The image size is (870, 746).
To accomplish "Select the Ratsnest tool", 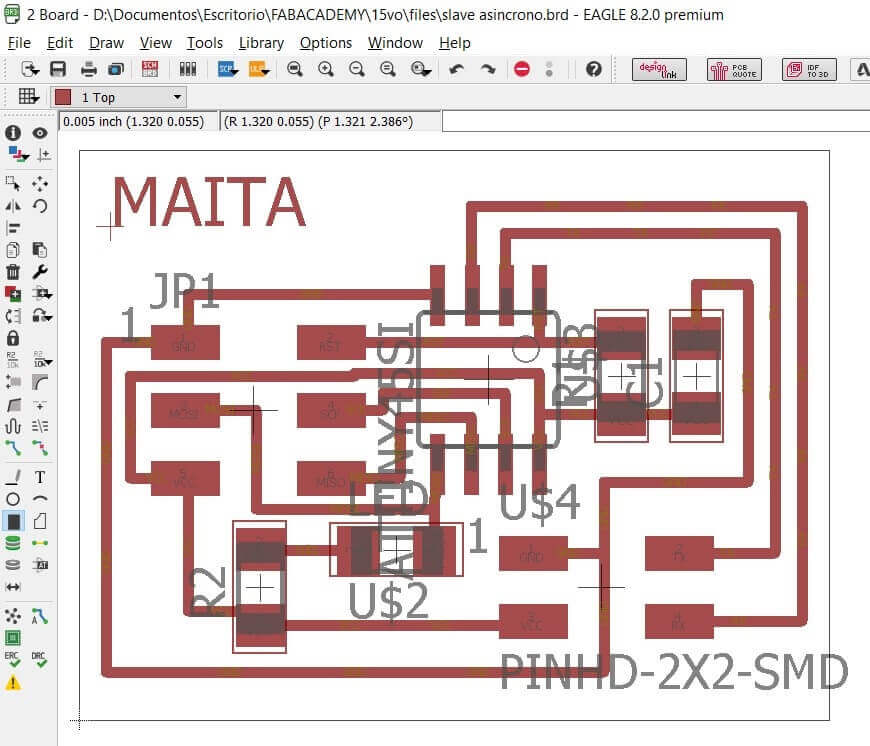I will click(13, 616).
